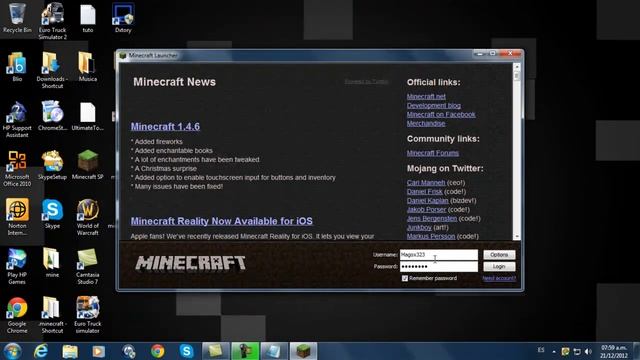Open the Need account? link
The height and width of the screenshot is (360, 640).
[x=499, y=278]
